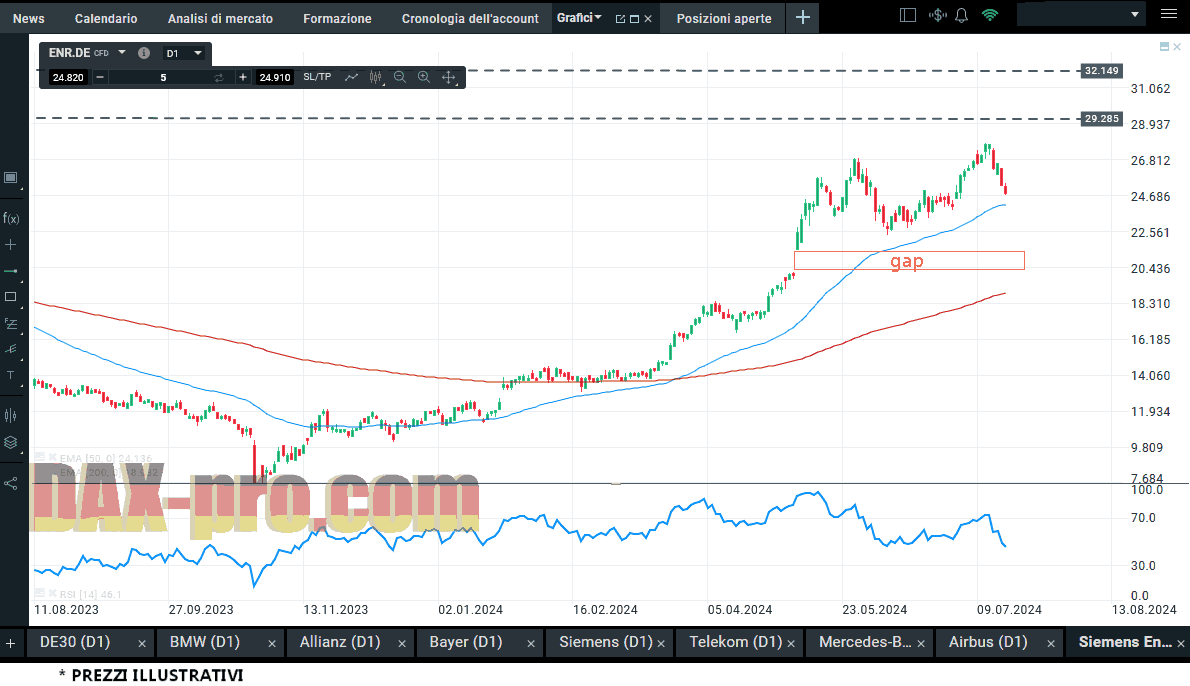Screen dimensions: 1190x686
Task: Zoom out the chart
Action: coord(400,77)
